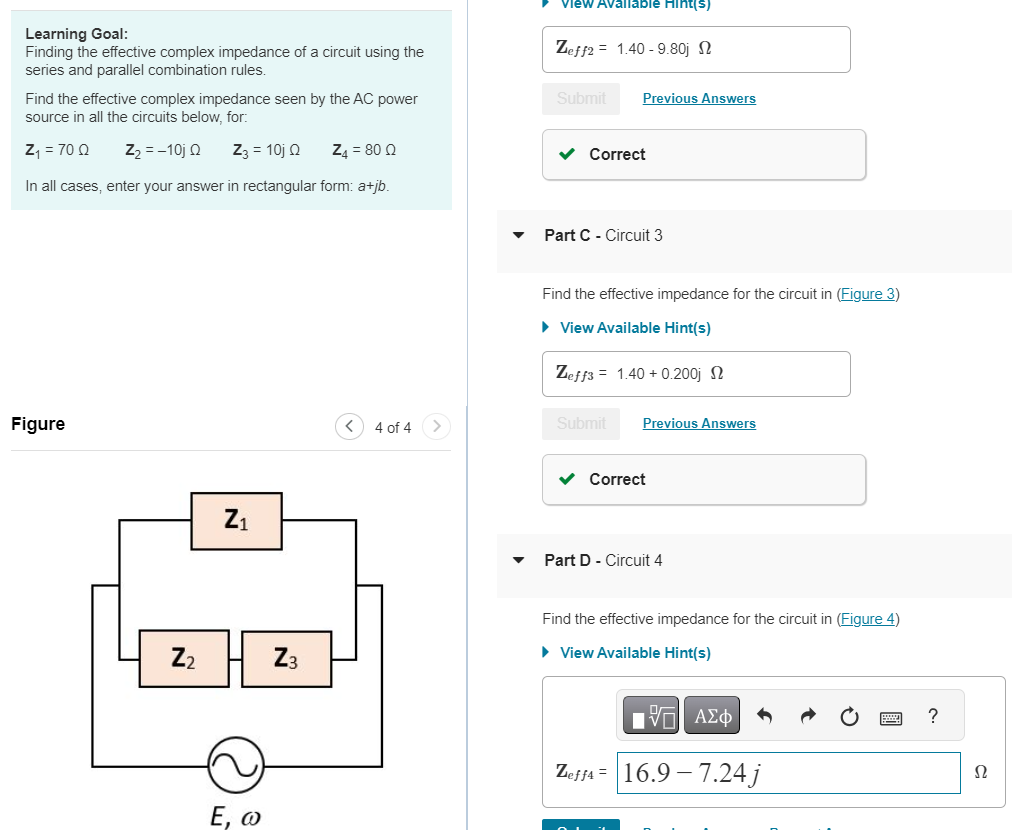Select the Zeff4 answer input field
This screenshot has width=1012, height=830.
point(788,772)
